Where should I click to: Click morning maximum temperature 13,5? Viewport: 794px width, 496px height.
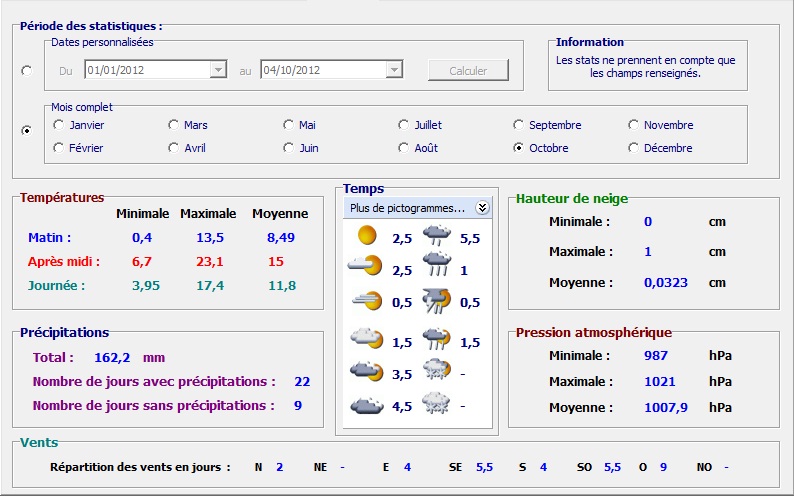coord(210,237)
